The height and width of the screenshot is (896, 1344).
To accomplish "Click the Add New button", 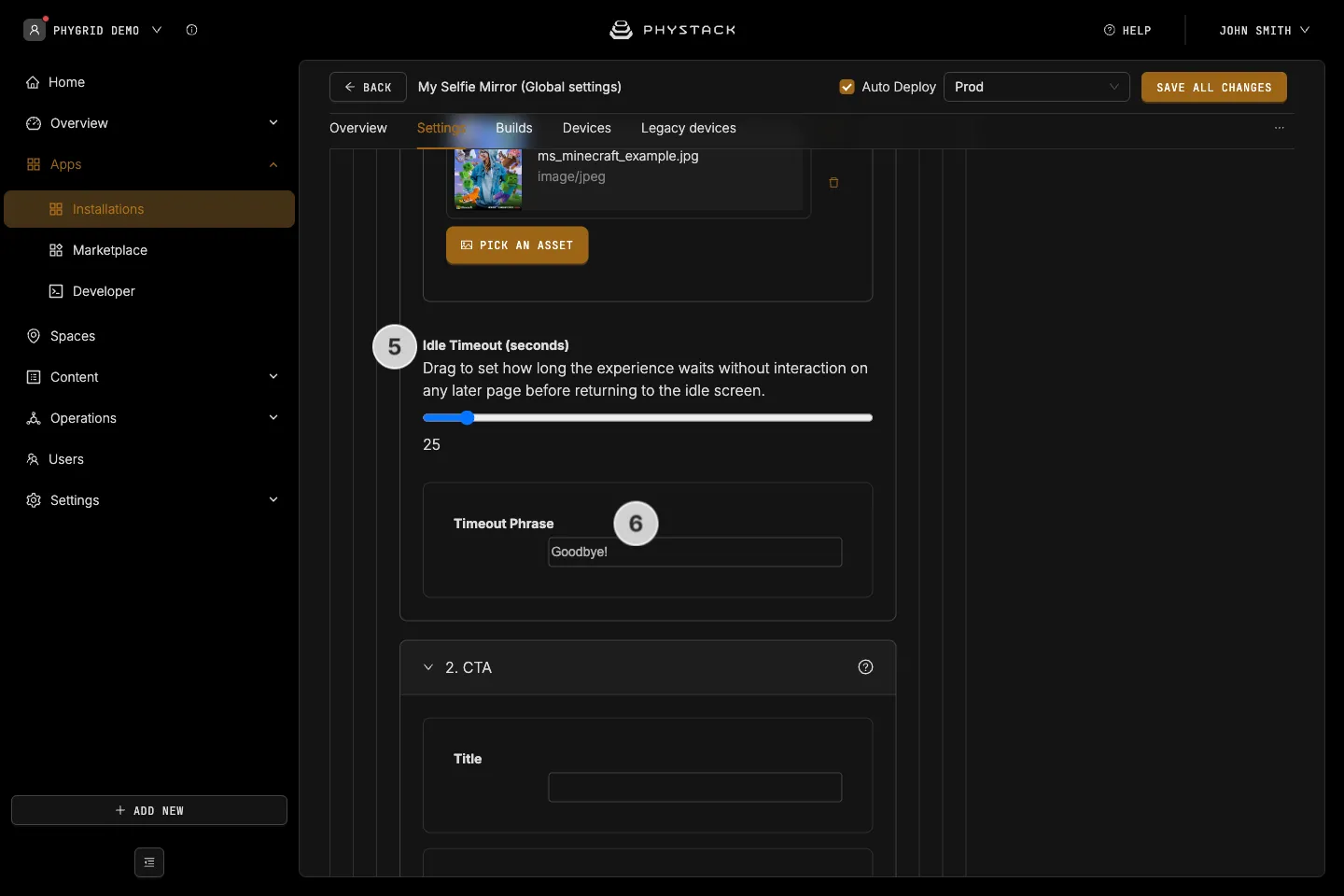I will (149, 810).
